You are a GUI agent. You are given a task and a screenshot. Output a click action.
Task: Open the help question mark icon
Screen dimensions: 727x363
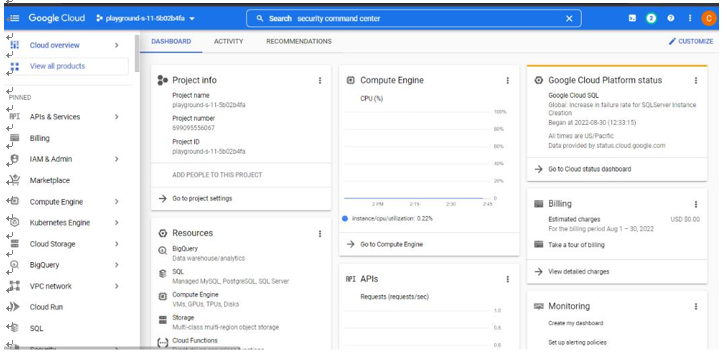coord(670,19)
